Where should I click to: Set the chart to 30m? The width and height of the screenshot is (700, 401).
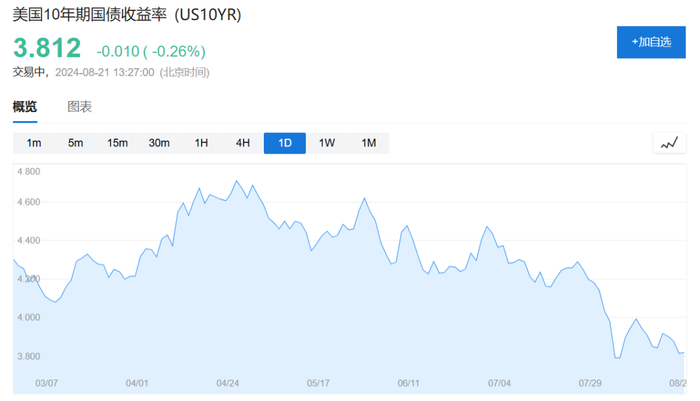[x=159, y=143]
